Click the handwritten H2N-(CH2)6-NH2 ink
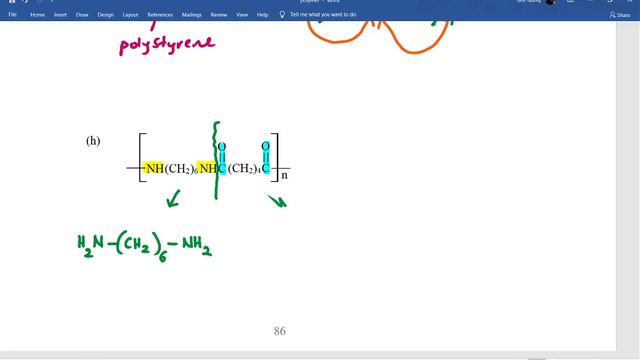The height and width of the screenshot is (360, 640). click(x=144, y=246)
